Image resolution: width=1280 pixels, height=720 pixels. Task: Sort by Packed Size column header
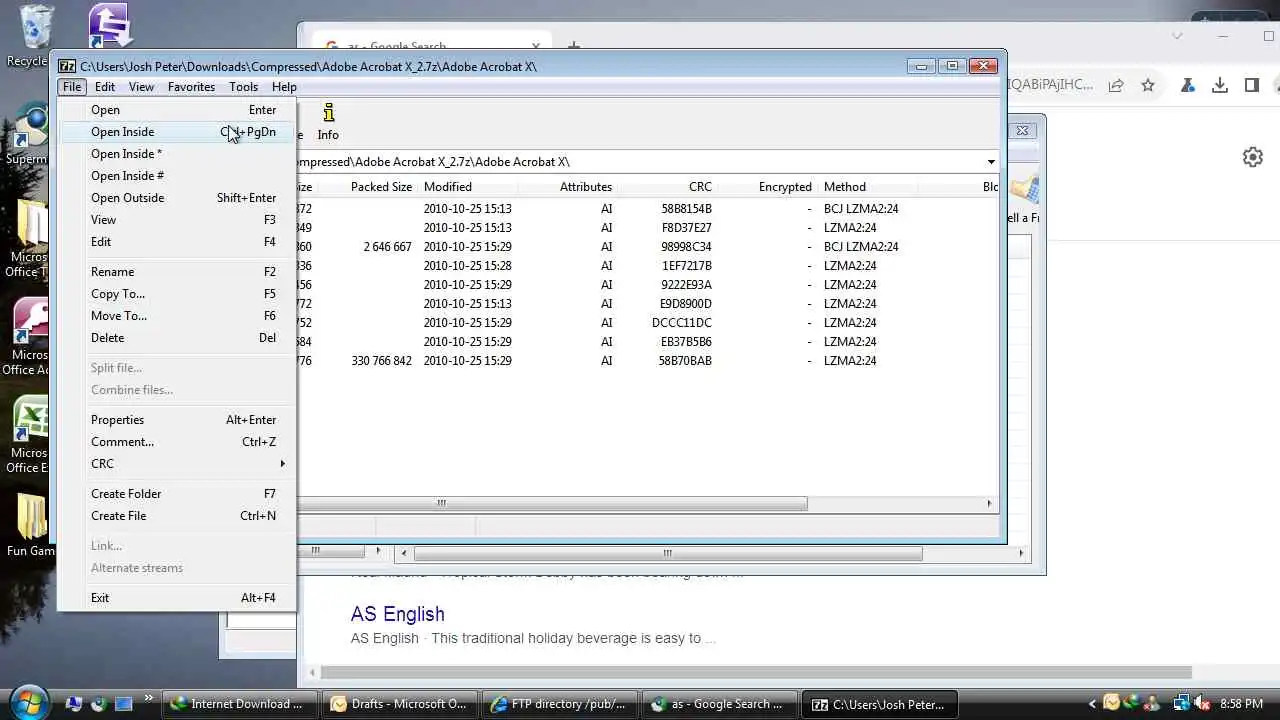pyautogui.click(x=368, y=187)
